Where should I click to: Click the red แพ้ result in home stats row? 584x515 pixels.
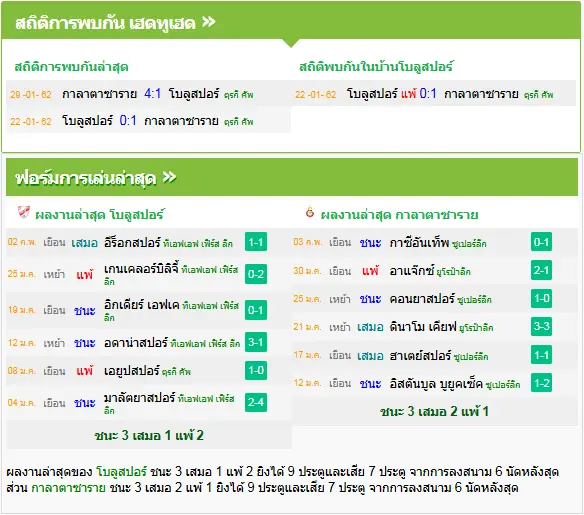(409, 93)
